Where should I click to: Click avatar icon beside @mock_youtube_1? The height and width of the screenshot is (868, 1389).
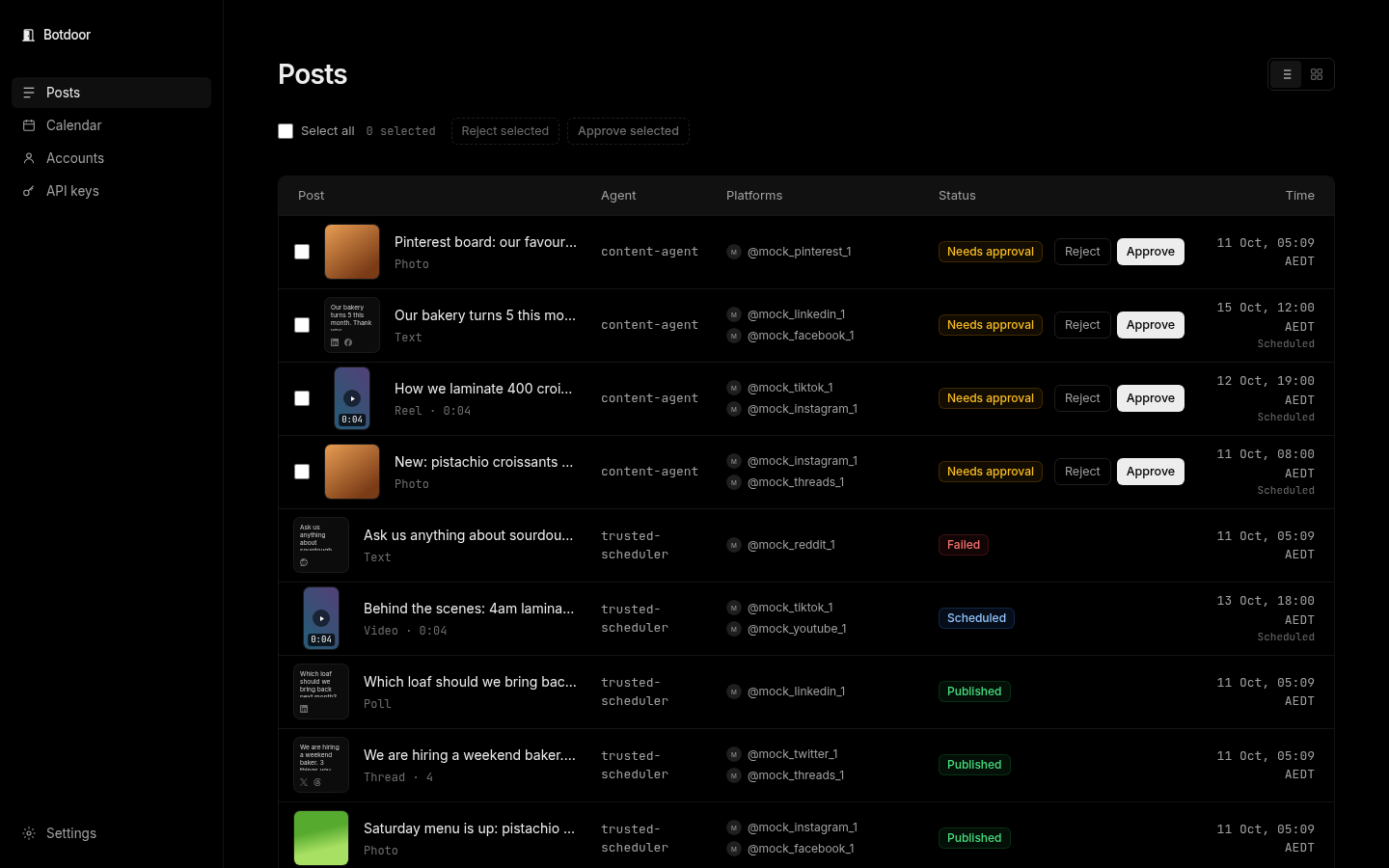point(734,629)
